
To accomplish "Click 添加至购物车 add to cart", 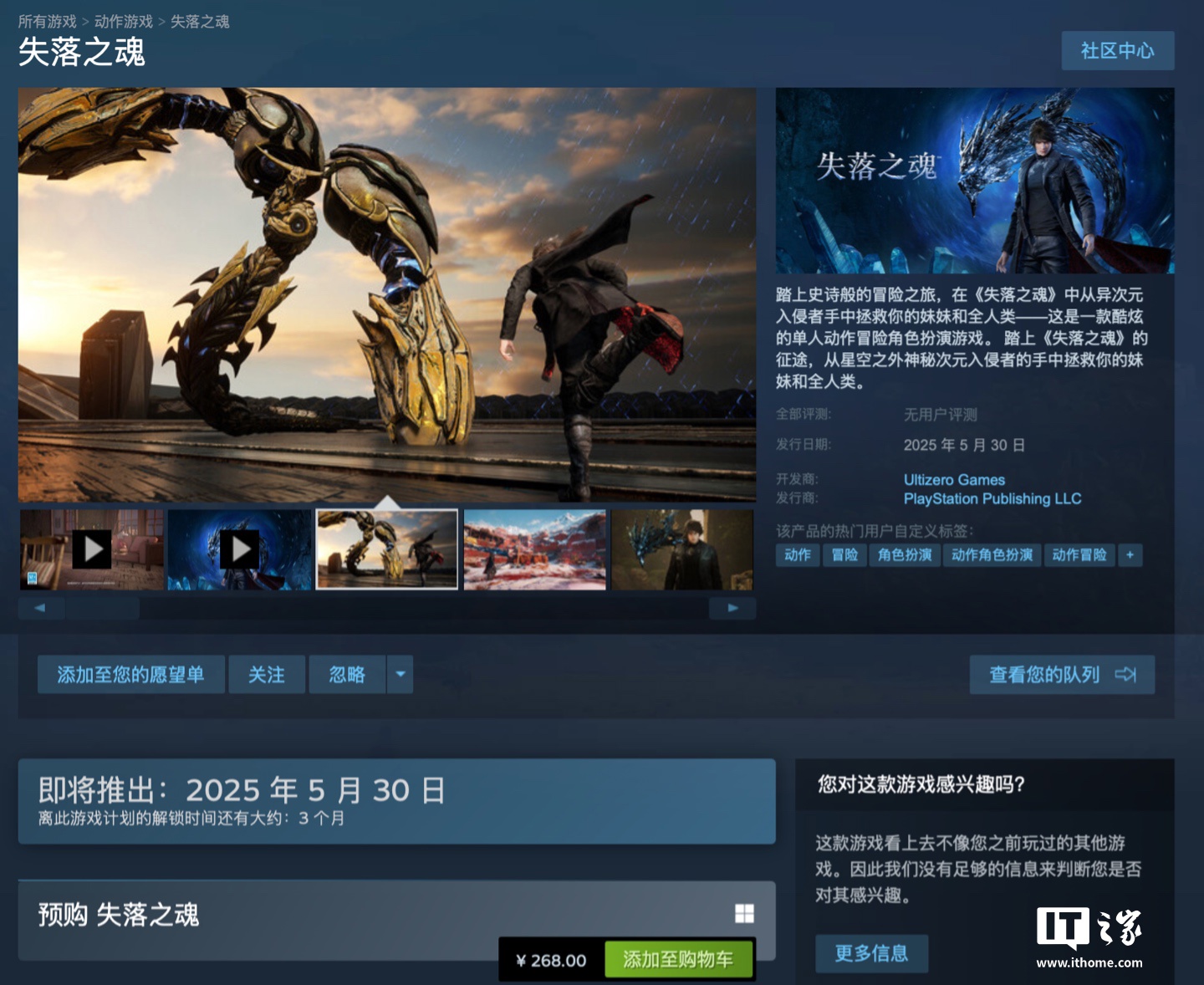I will 678,960.
